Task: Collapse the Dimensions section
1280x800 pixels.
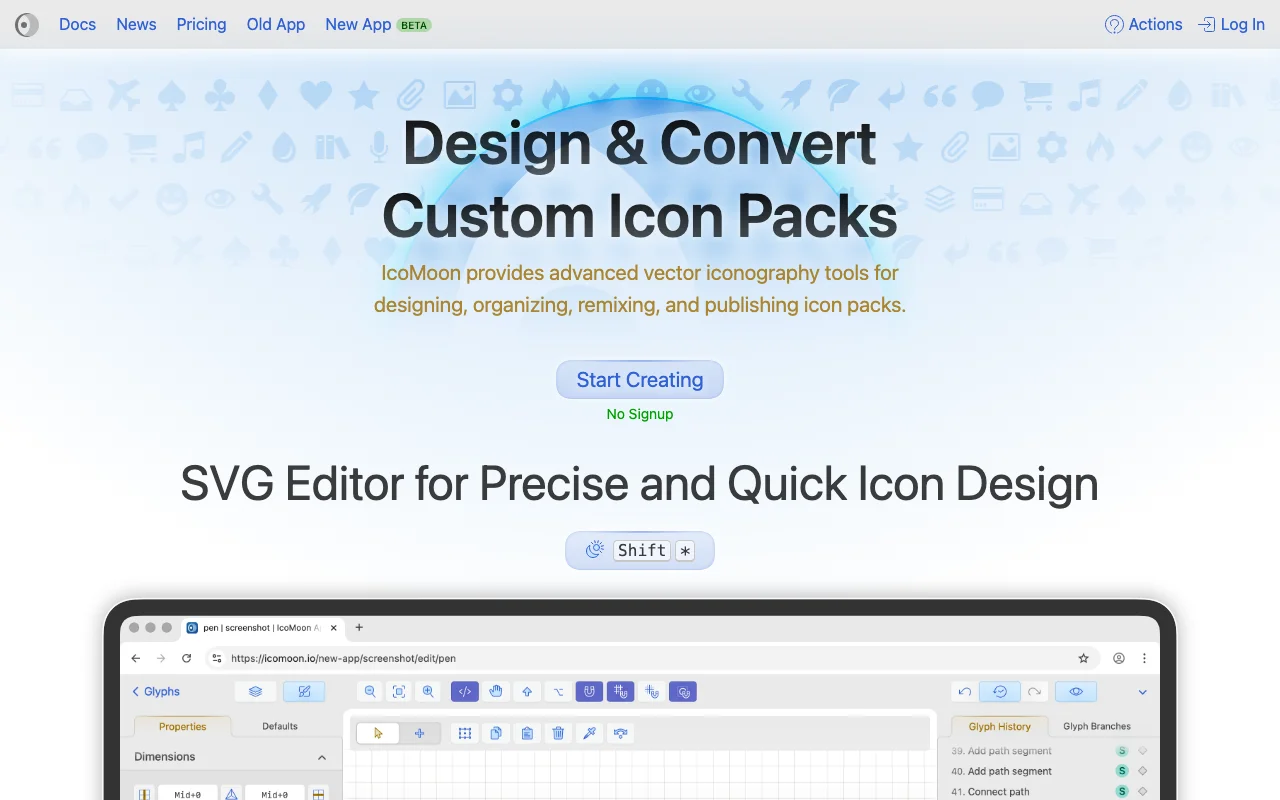Action: click(x=322, y=757)
